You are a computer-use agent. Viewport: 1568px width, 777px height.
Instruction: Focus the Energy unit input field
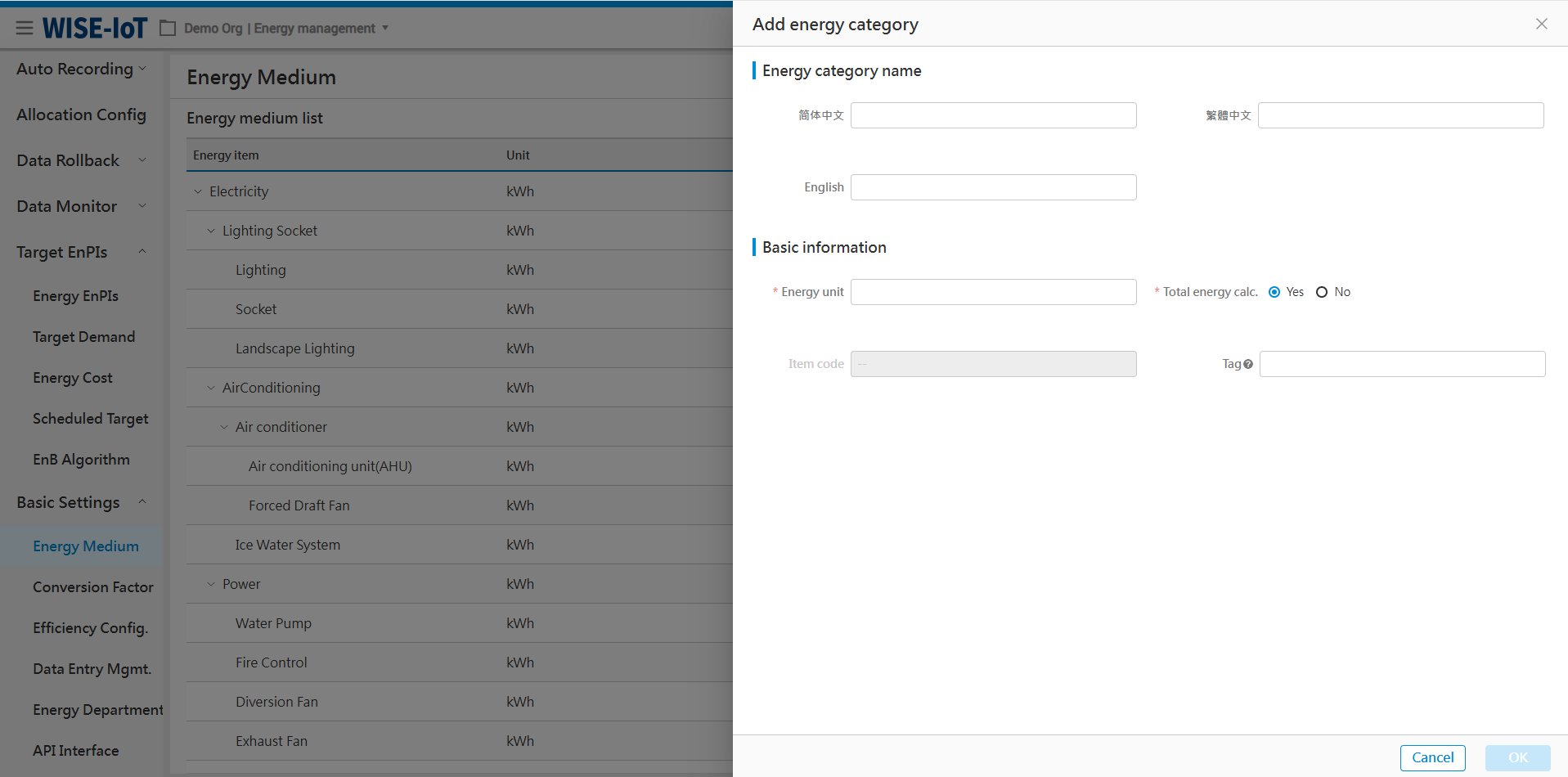993,292
